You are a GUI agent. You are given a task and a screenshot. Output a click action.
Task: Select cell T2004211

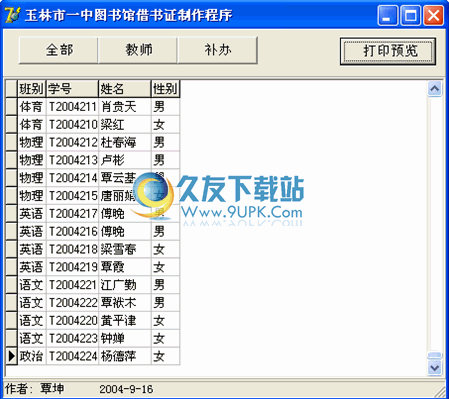tap(72, 107)
